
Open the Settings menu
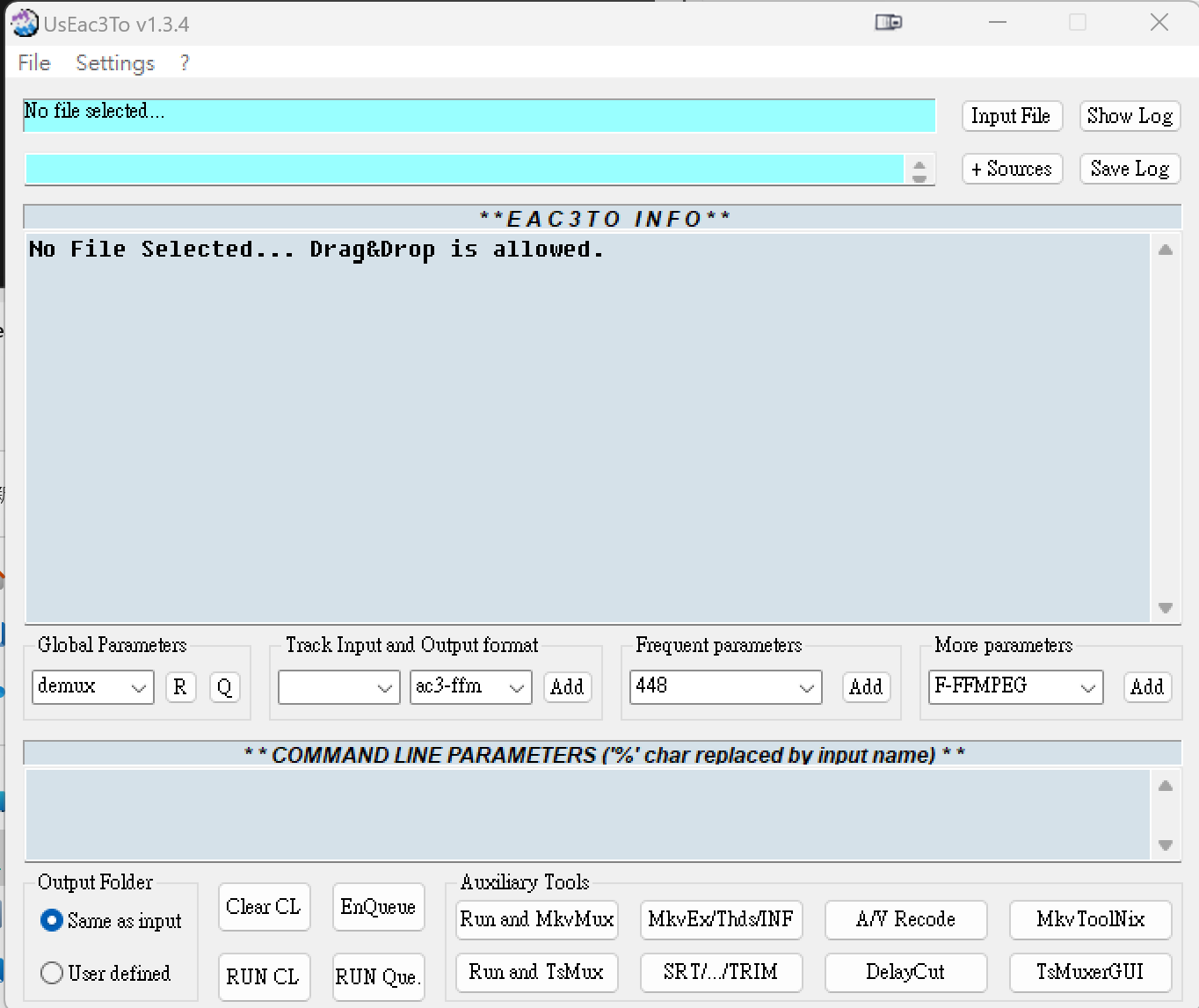[115, 63]
